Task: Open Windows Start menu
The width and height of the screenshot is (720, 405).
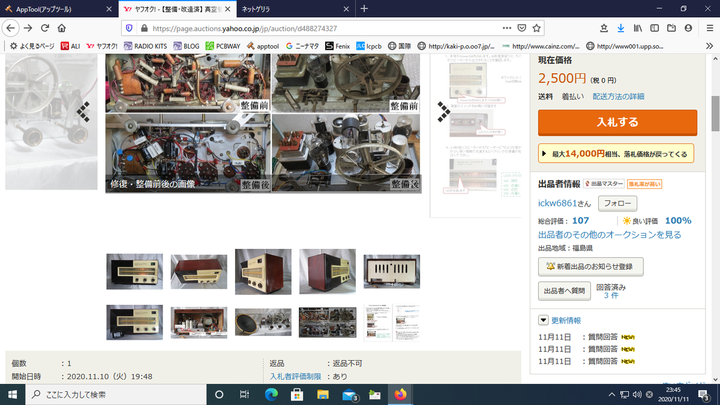Action: [12, 394]
